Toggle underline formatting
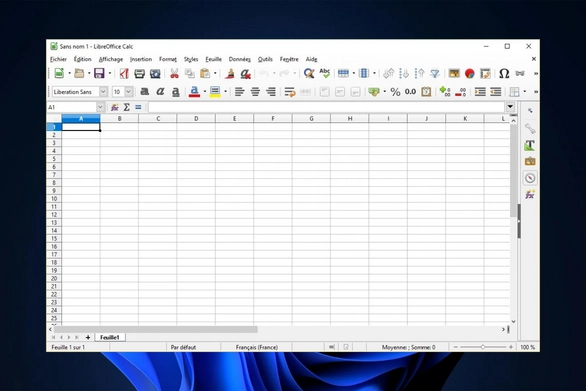 click(176, 92)
